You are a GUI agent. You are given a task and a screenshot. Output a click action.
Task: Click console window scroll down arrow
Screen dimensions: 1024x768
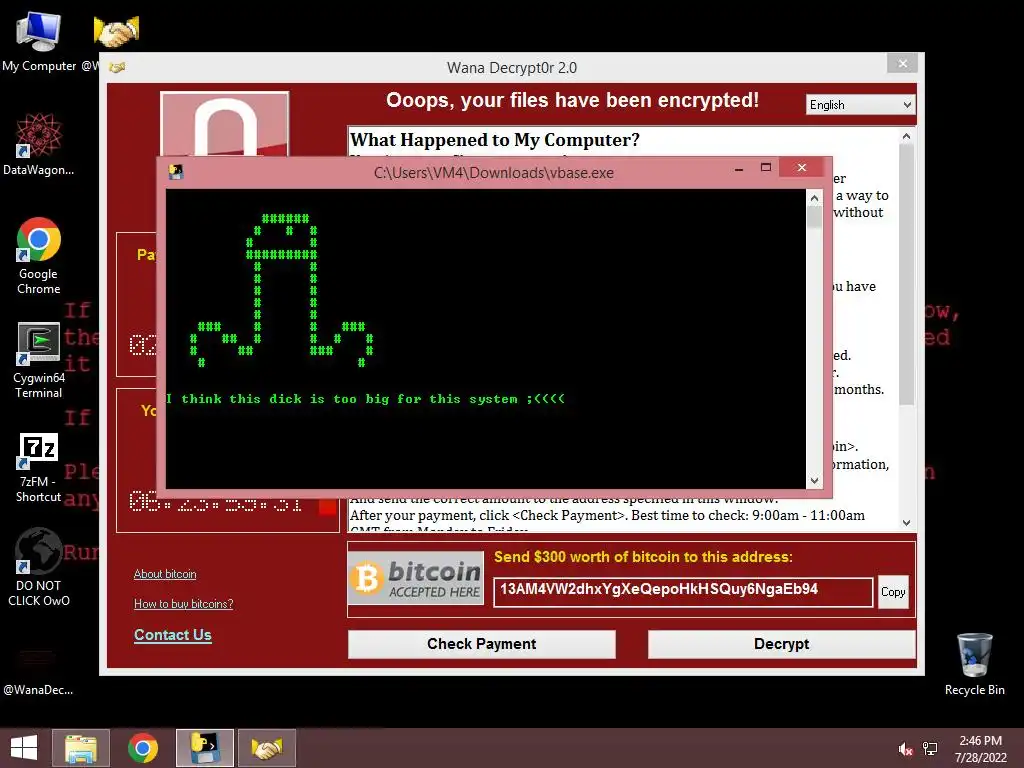click(814, 481)
